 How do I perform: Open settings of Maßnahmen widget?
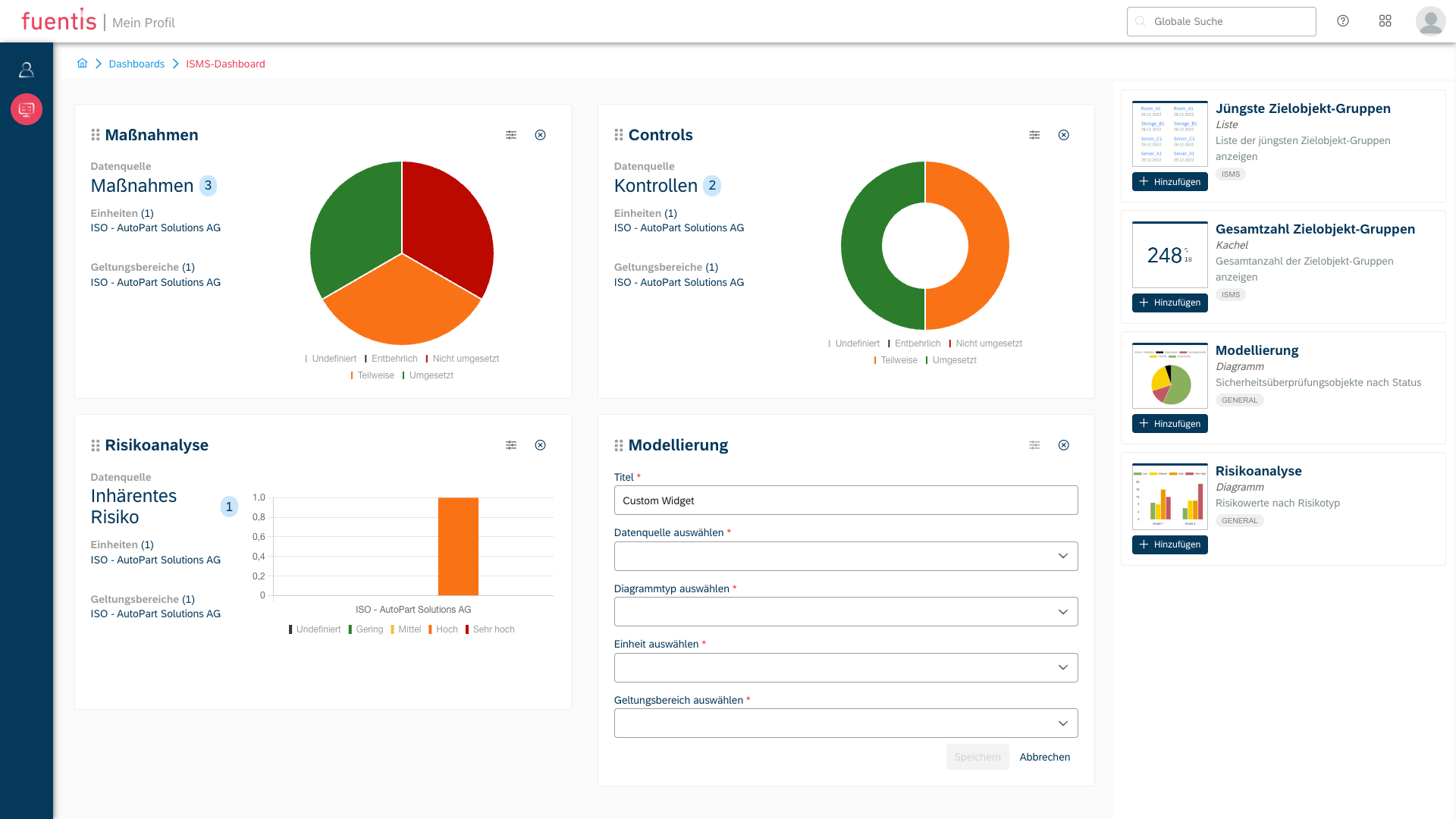pos(511,135)
